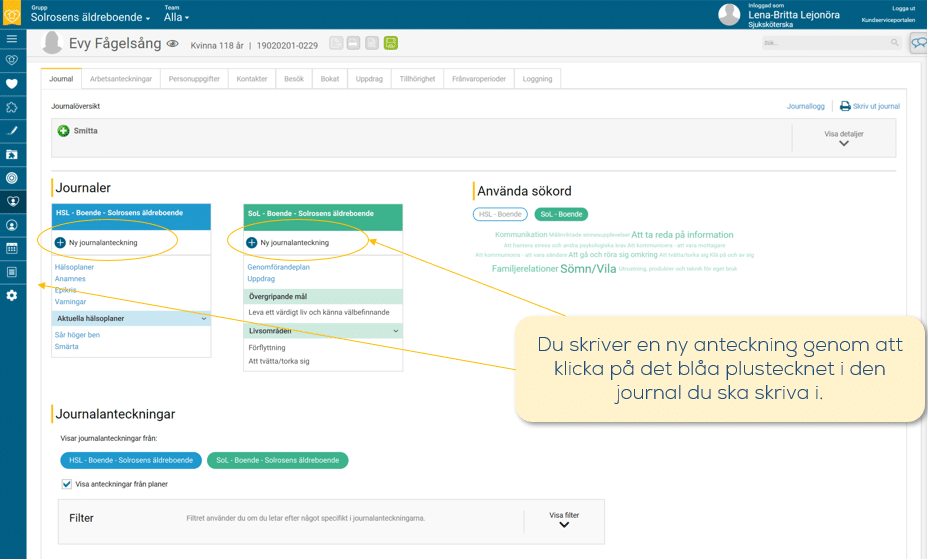Open the Loggning tab
This screenshot has width=928, height=559.
[x=537, y=78]
